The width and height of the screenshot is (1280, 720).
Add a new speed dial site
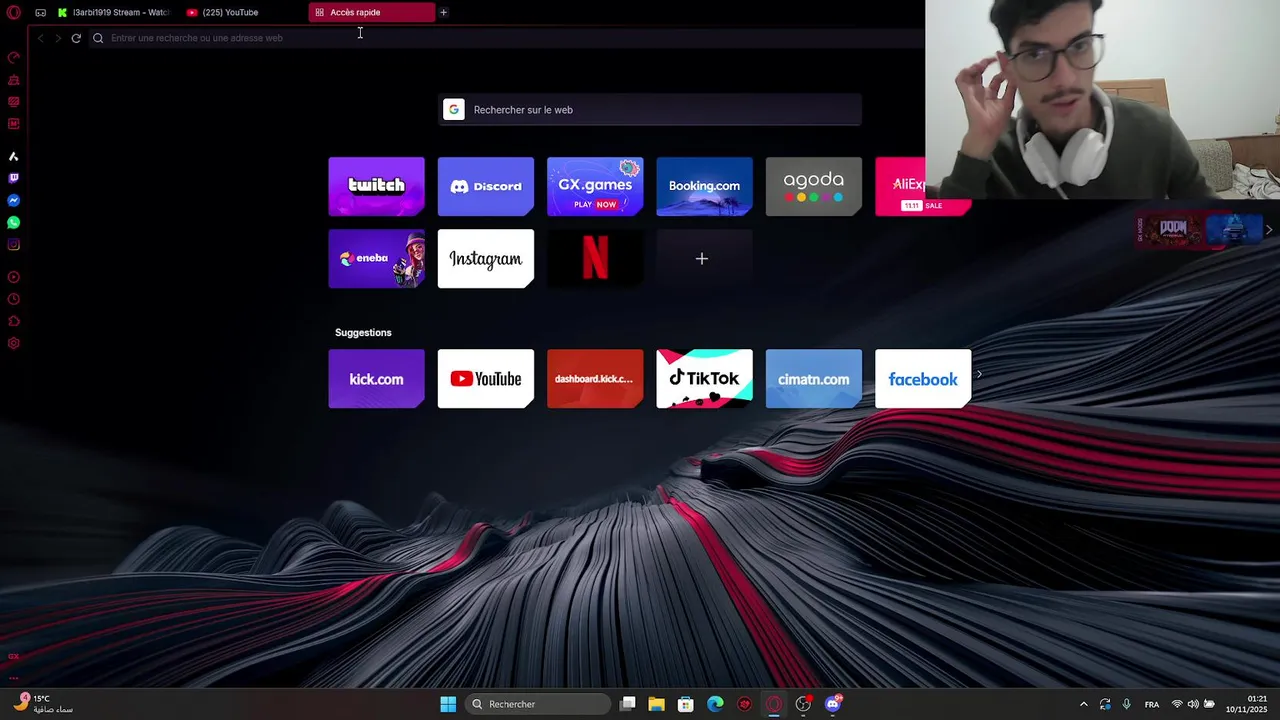tap(704, 258)
